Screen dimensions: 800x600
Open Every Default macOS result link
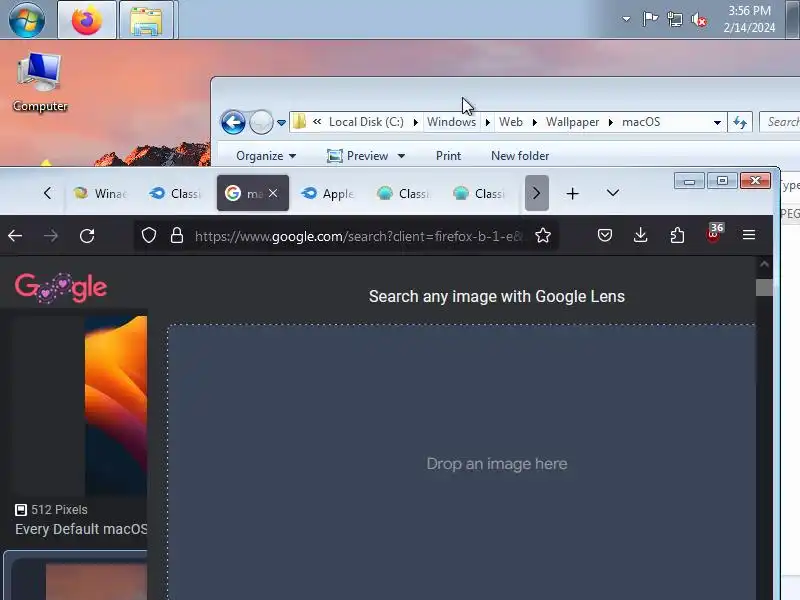pyautogui.click(x=81, y=529)
